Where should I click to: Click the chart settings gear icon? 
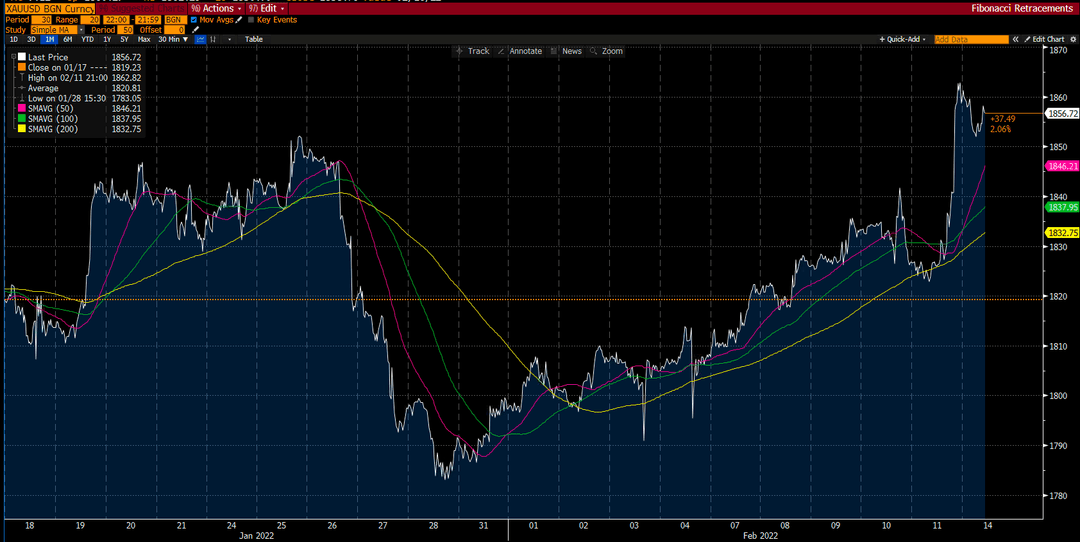pos(1073,39)
